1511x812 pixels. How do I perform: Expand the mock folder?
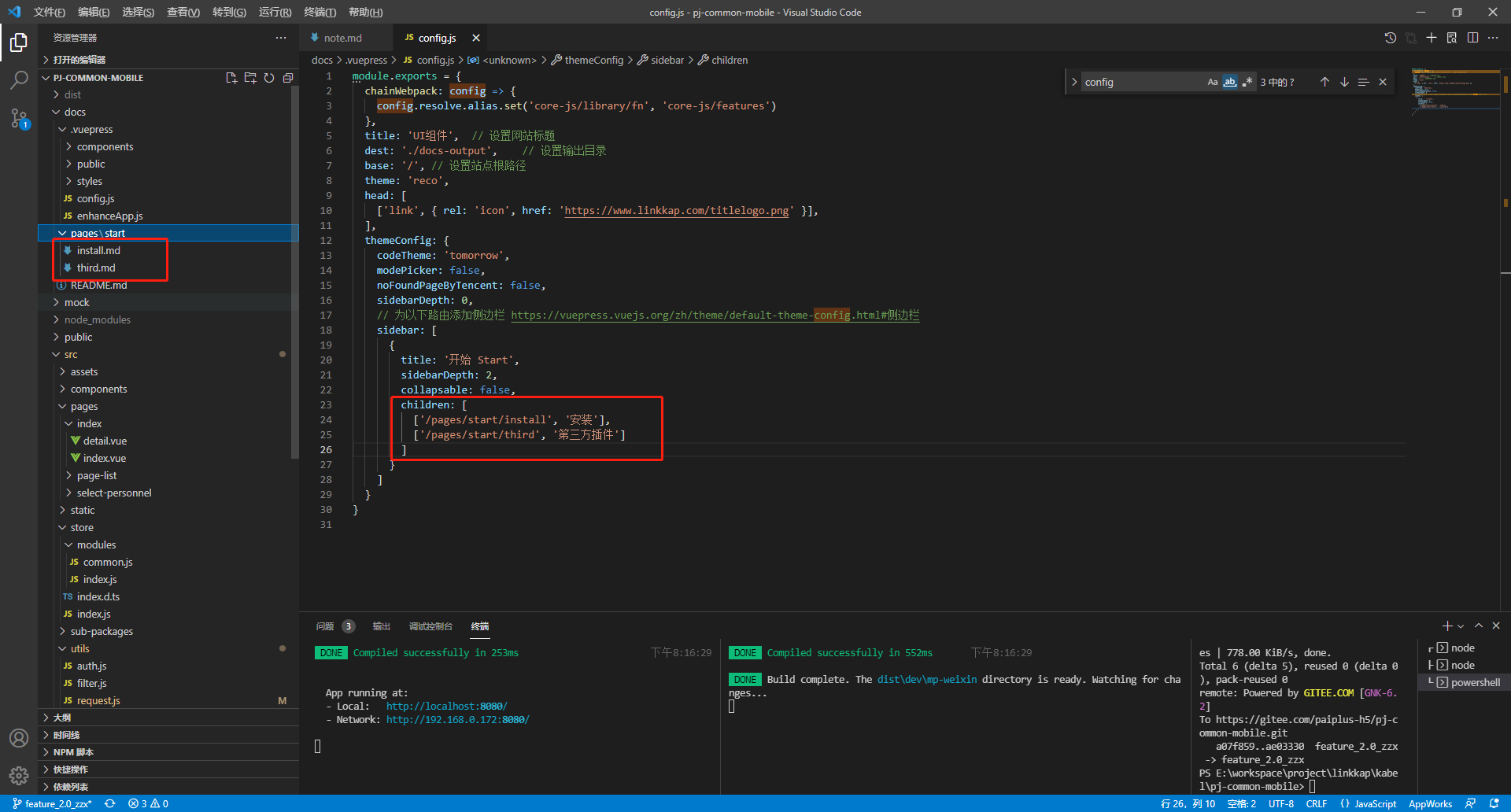(x=76, y=302)
